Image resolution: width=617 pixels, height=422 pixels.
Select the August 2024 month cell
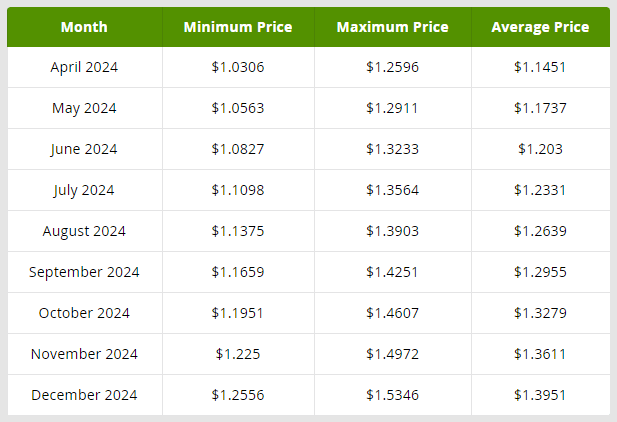(x=84, y=231)
